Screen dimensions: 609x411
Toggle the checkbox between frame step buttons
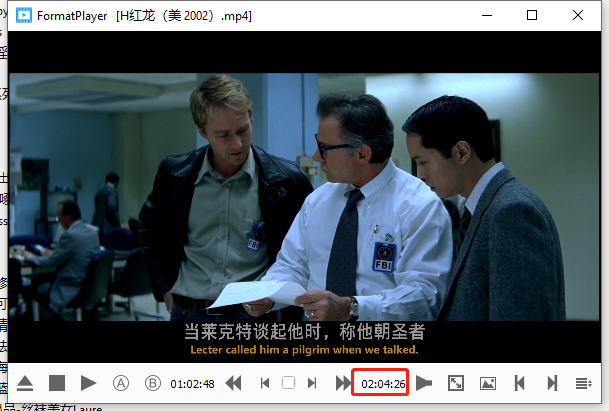[x=288, y=383]
